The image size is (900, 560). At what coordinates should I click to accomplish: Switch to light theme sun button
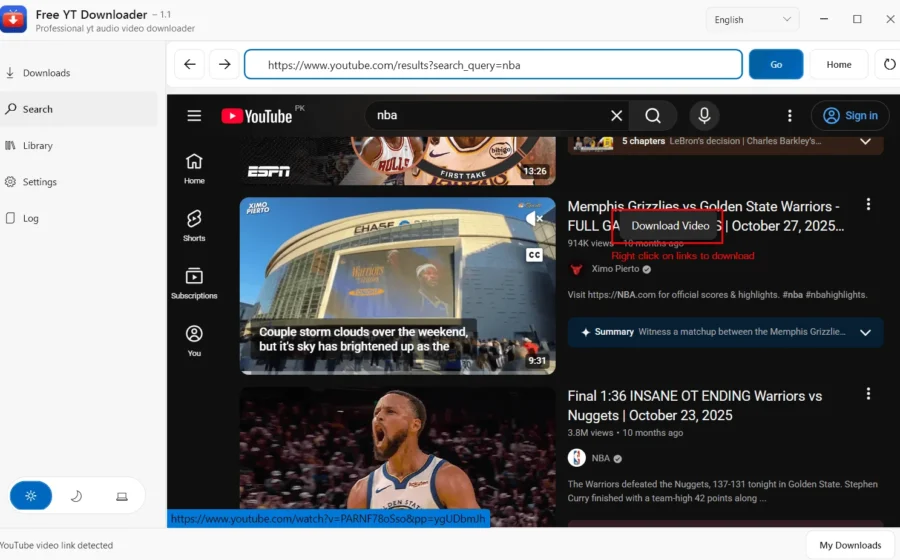pos(31,496)
